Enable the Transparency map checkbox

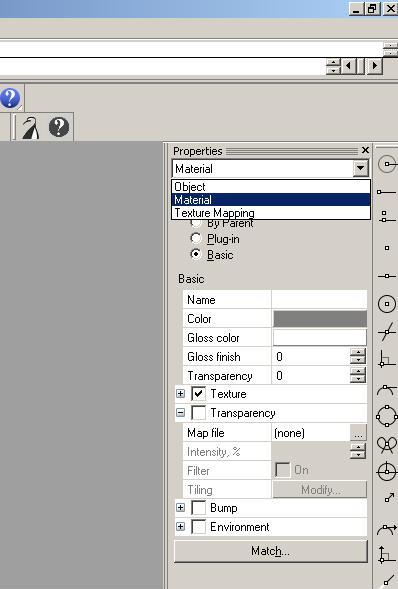198,413
